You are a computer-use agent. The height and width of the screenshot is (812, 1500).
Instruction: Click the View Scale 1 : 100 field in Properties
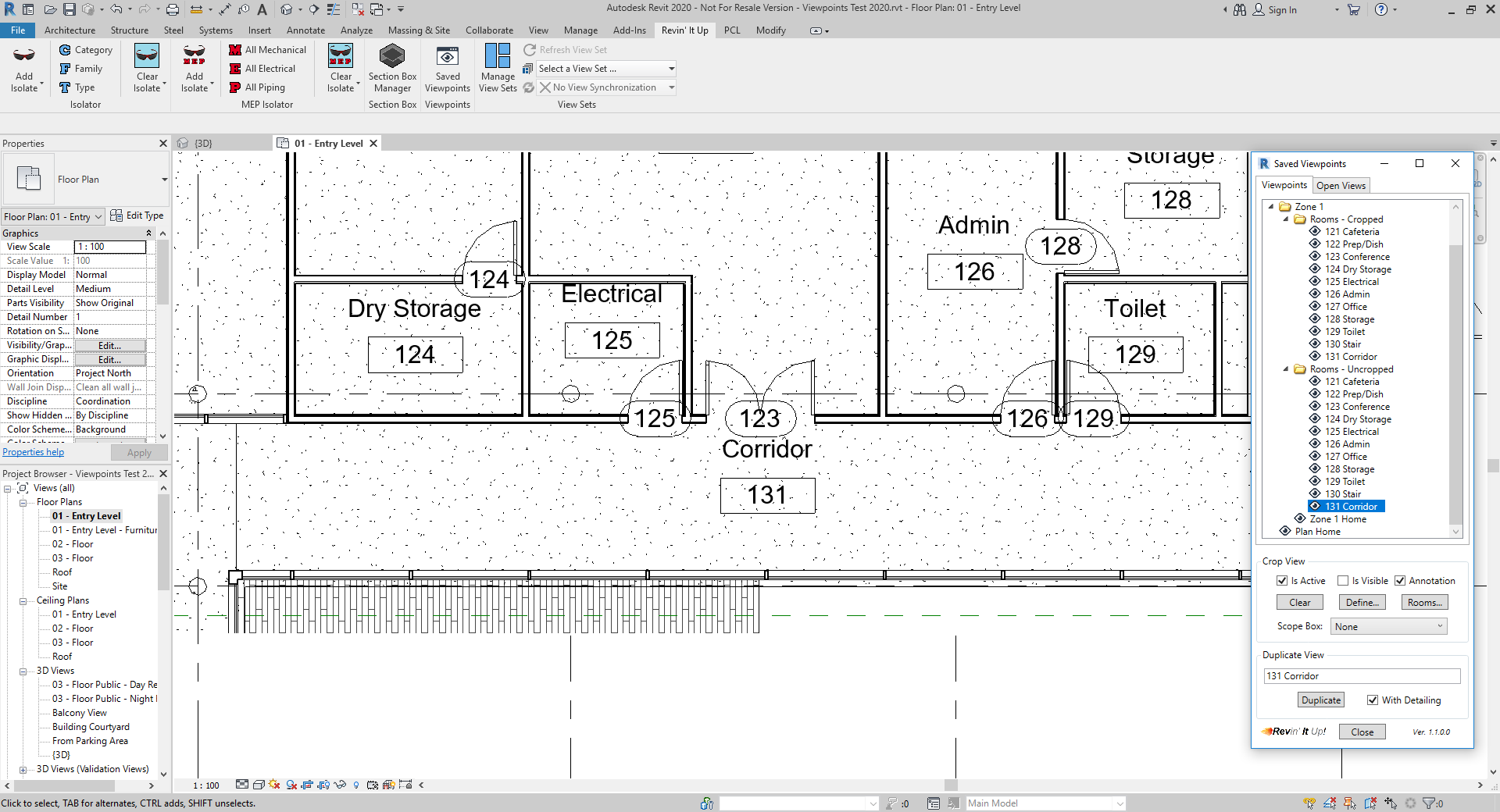[110, 247]
